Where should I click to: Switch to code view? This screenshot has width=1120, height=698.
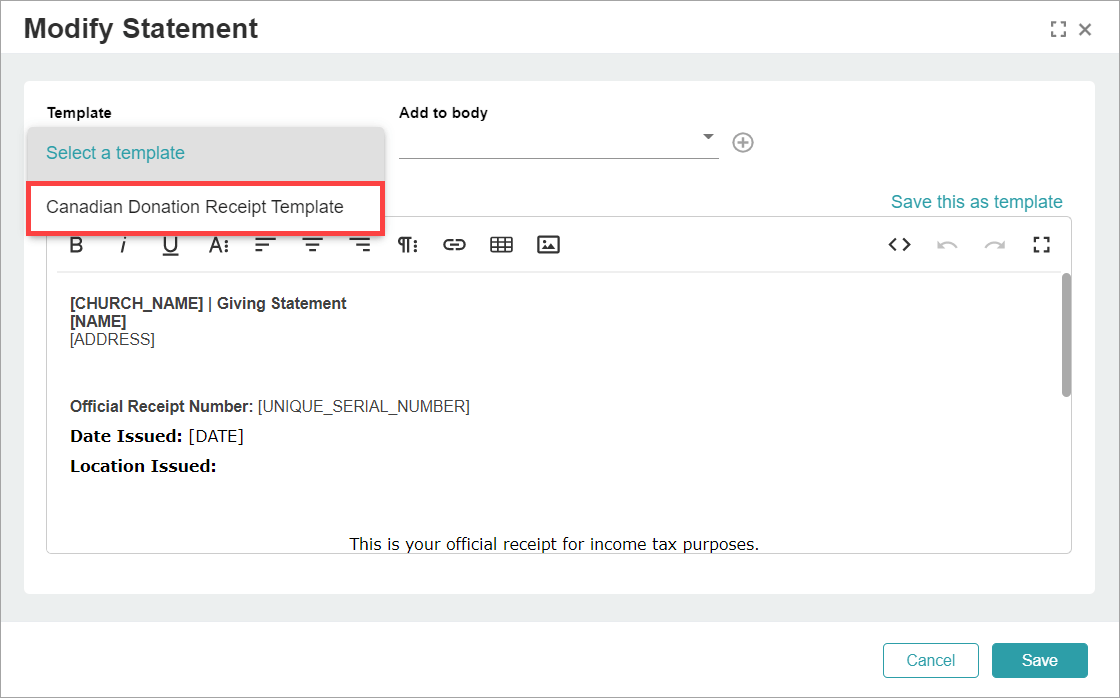pyautogui.click(x=899, y=245)
